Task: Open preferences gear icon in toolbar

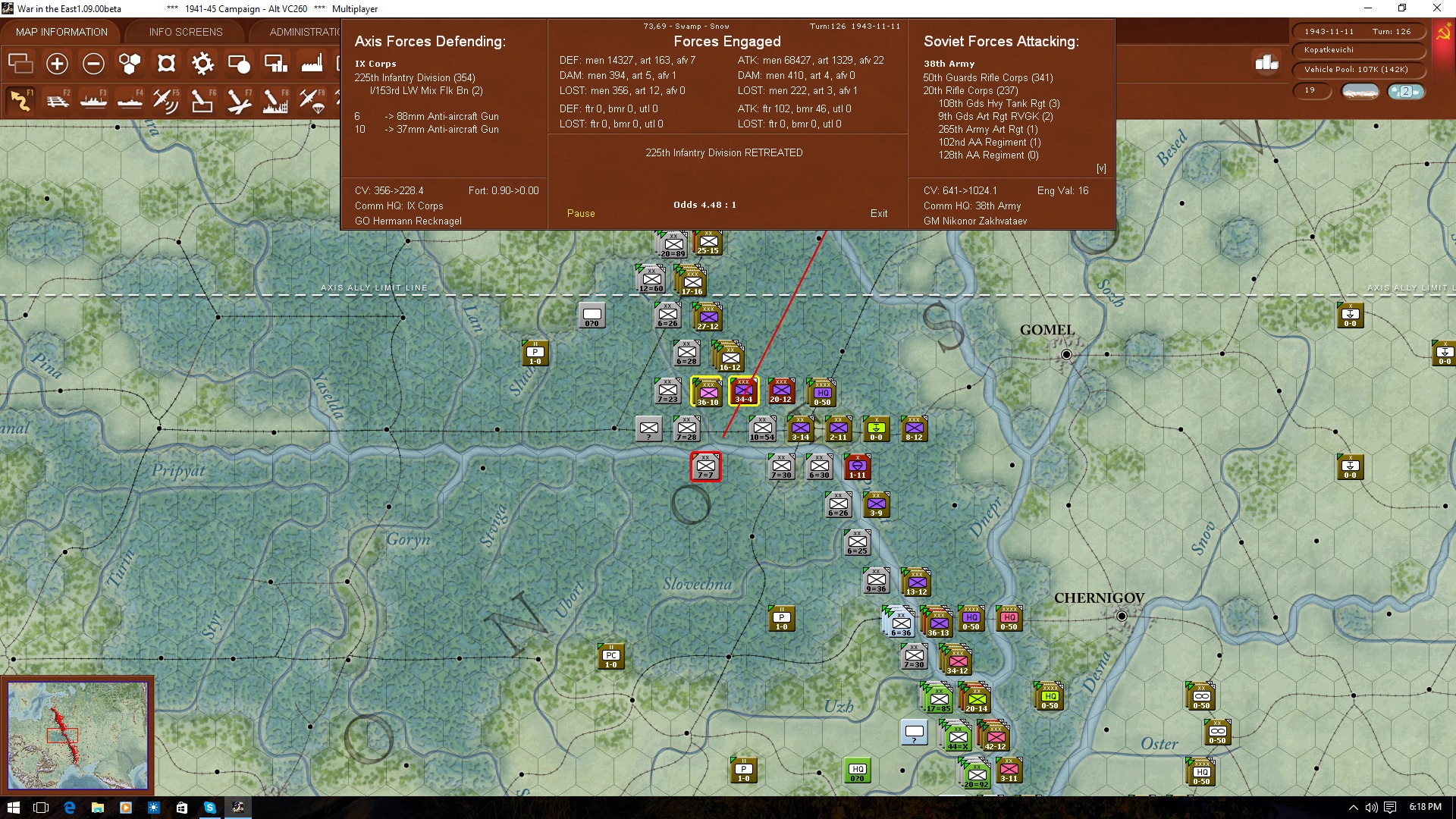Action: click(202, 64)
